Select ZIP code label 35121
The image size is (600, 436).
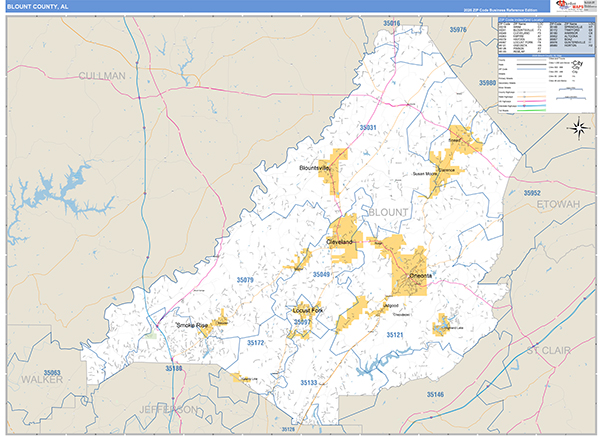395,335
